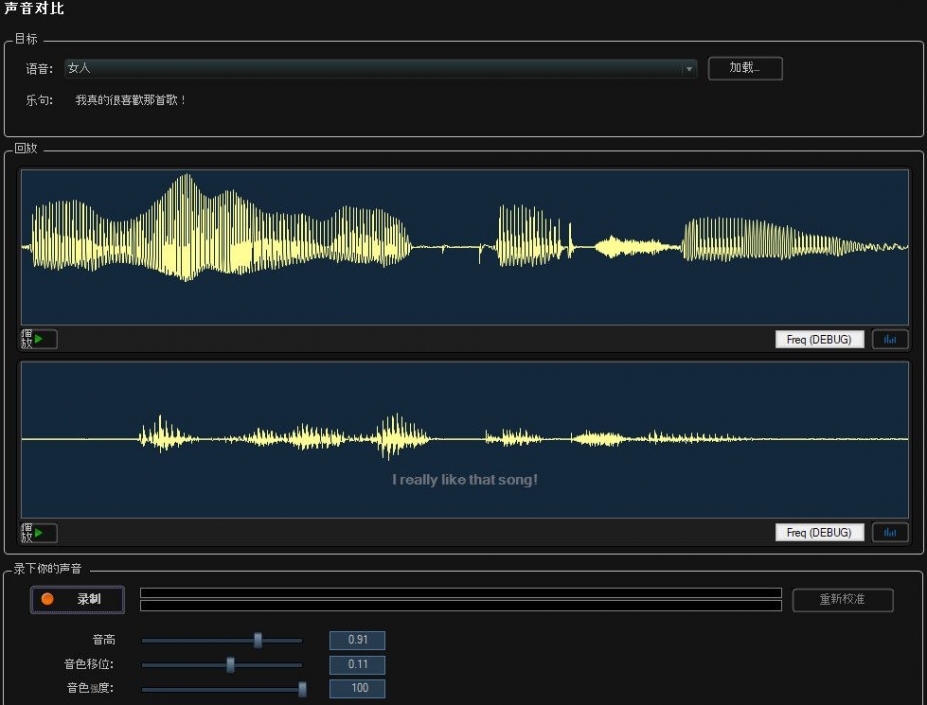Viewport: 927px width, 705px height.
Task: Click Freq (DEBUG) under the top waveform
Action: coord(819,340)
